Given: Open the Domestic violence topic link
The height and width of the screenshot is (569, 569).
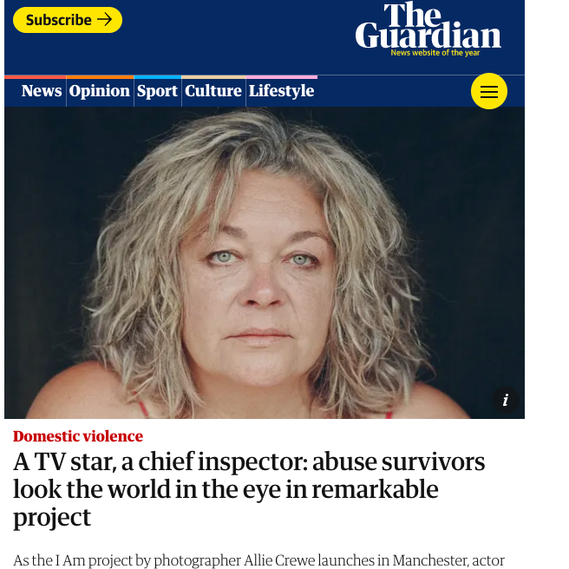Looking at the screenshot, I should 78,436.
